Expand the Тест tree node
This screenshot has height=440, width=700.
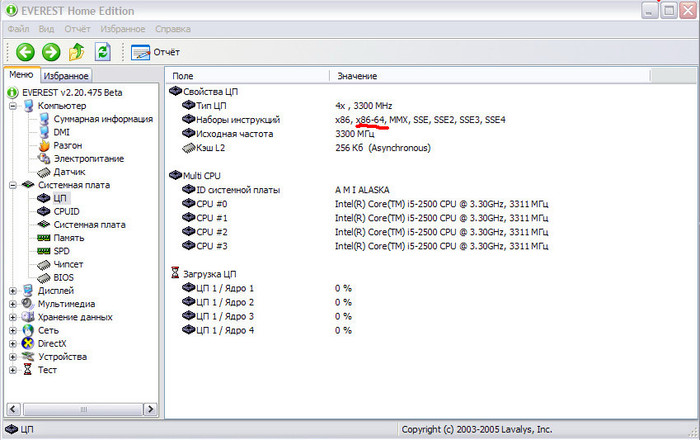point(13,370)
